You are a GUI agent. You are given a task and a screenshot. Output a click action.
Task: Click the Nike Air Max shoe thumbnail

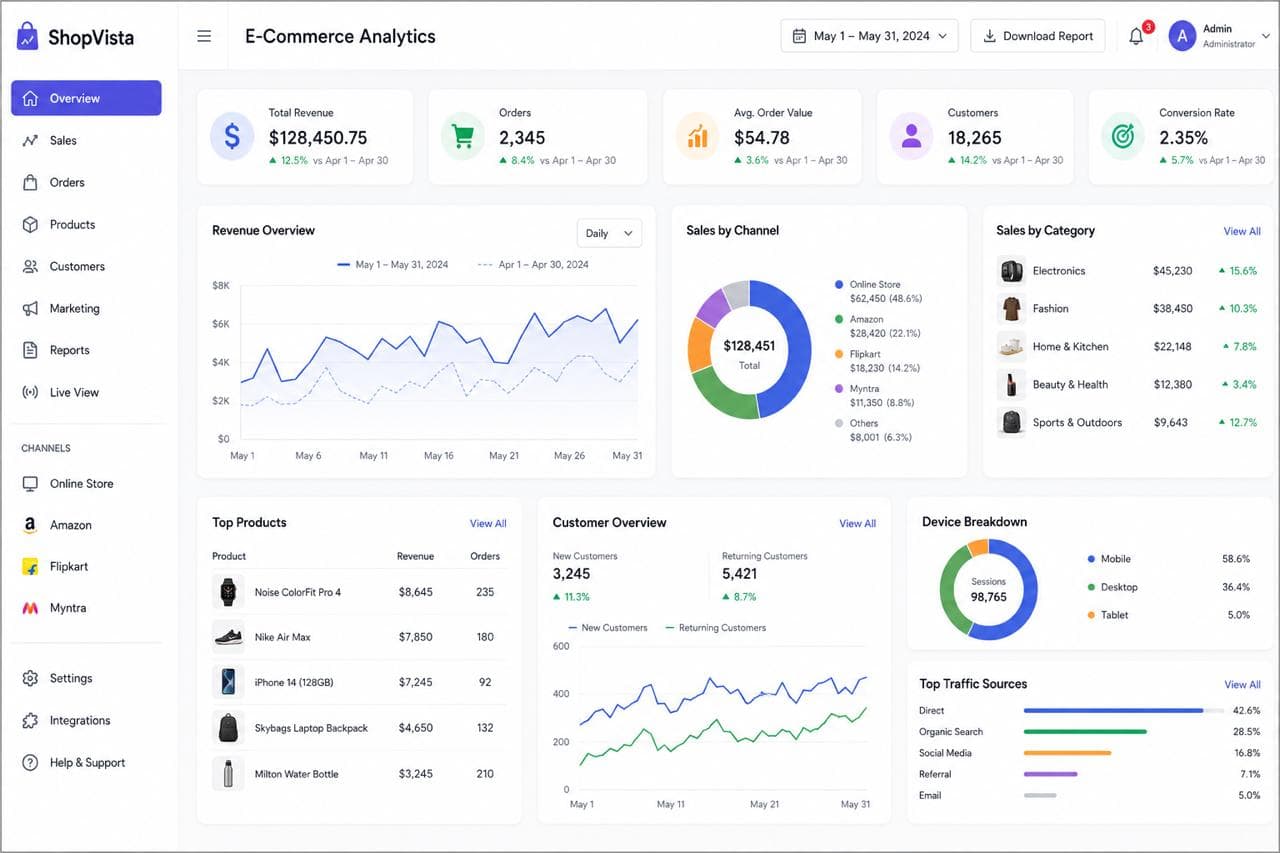[228, 637]
